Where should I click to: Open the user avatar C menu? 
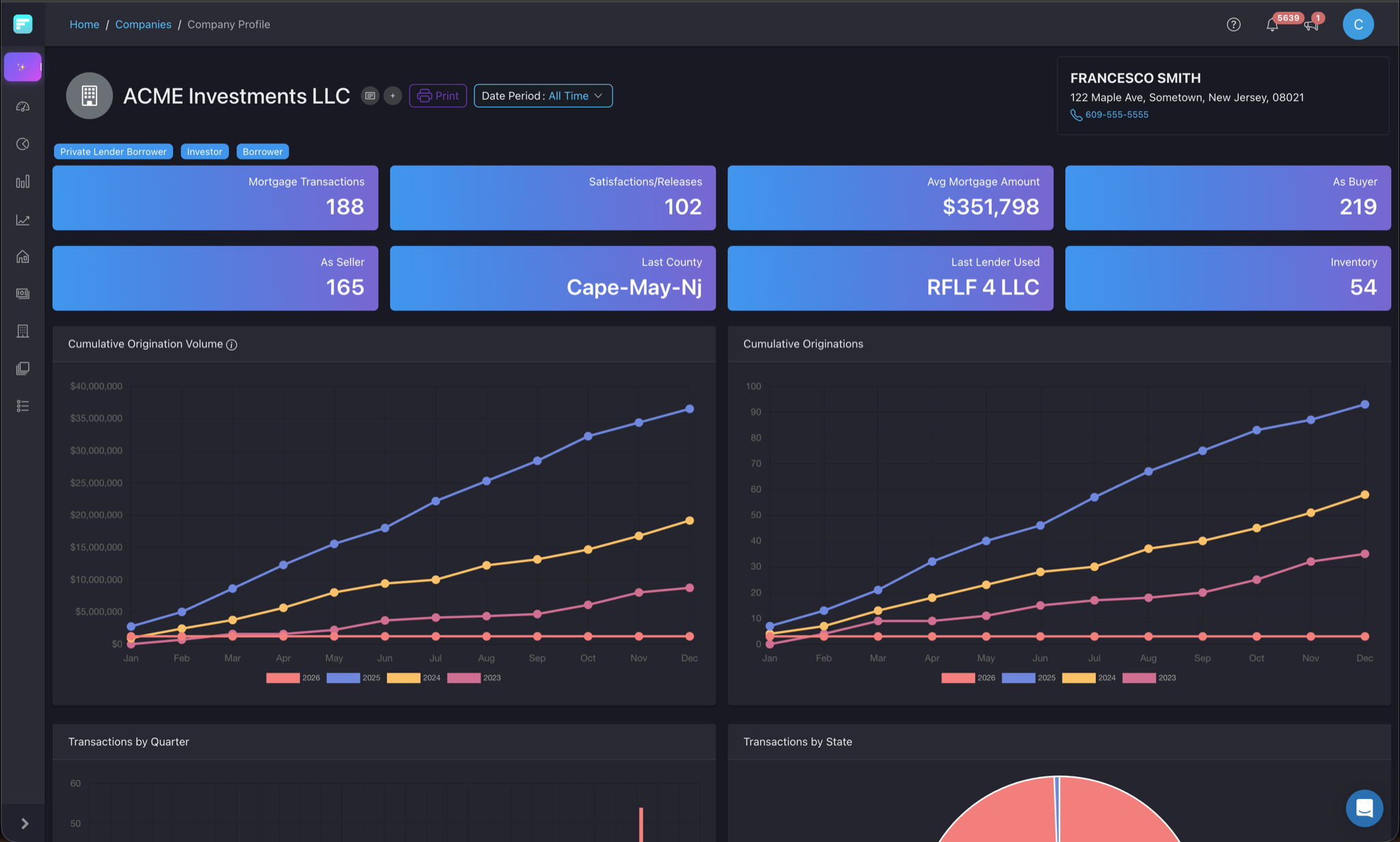(1358, 25)
